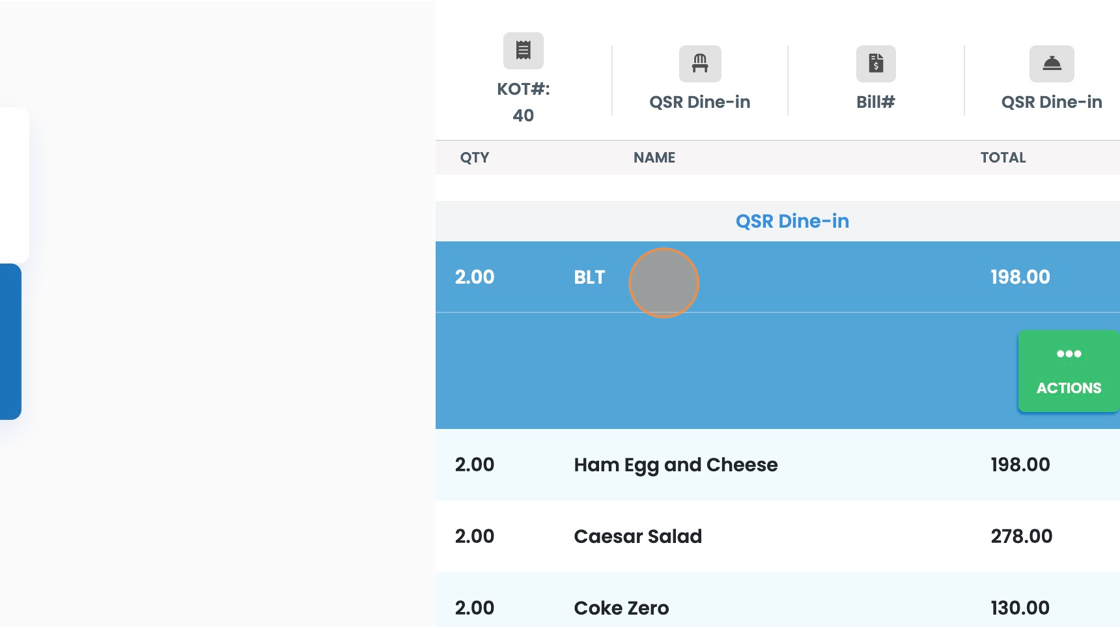
Task: Click the QSR Dine-in section header
Action: pos(792,221)
